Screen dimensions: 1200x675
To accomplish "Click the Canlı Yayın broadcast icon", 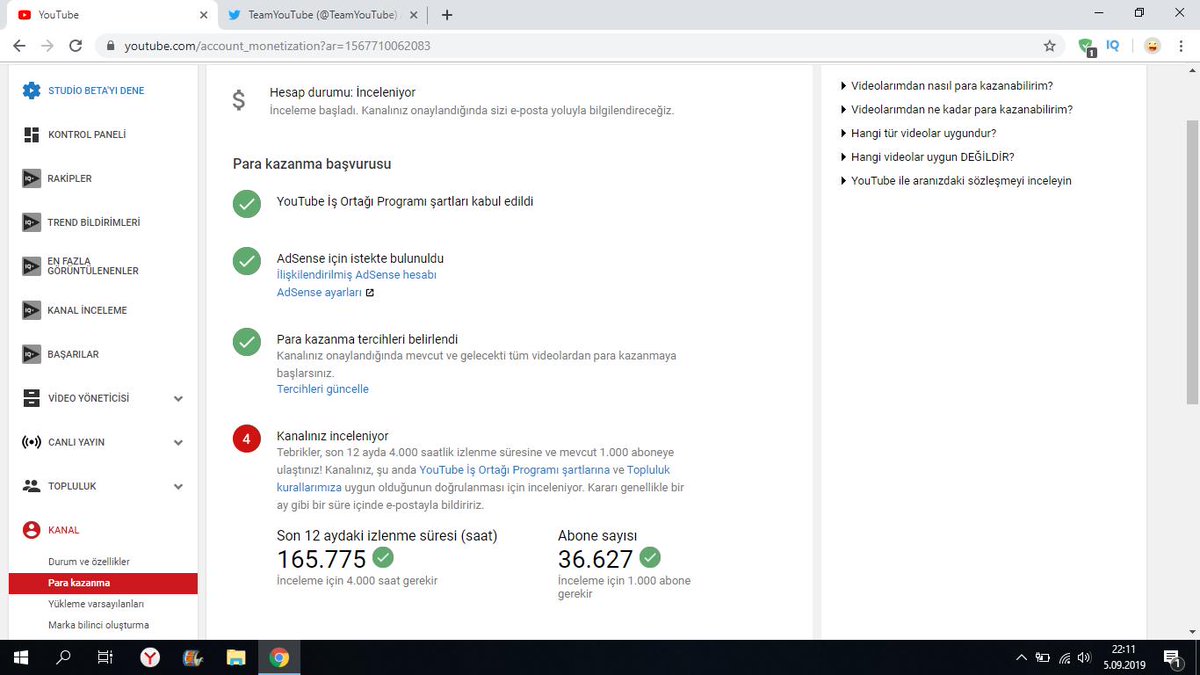I will (31, 442).
